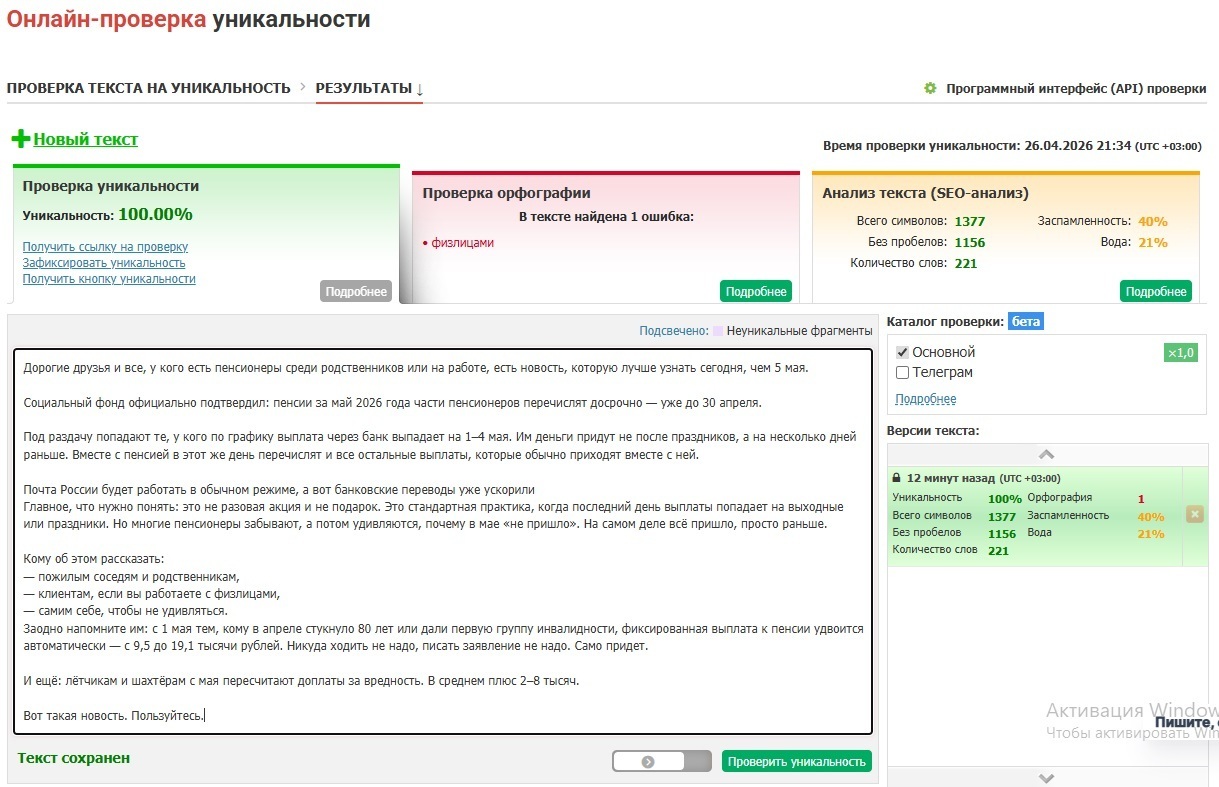This screenshot has width=1219, height=787.
Task: Remove the saved text version with the x icon
Action: point(1194,514)
